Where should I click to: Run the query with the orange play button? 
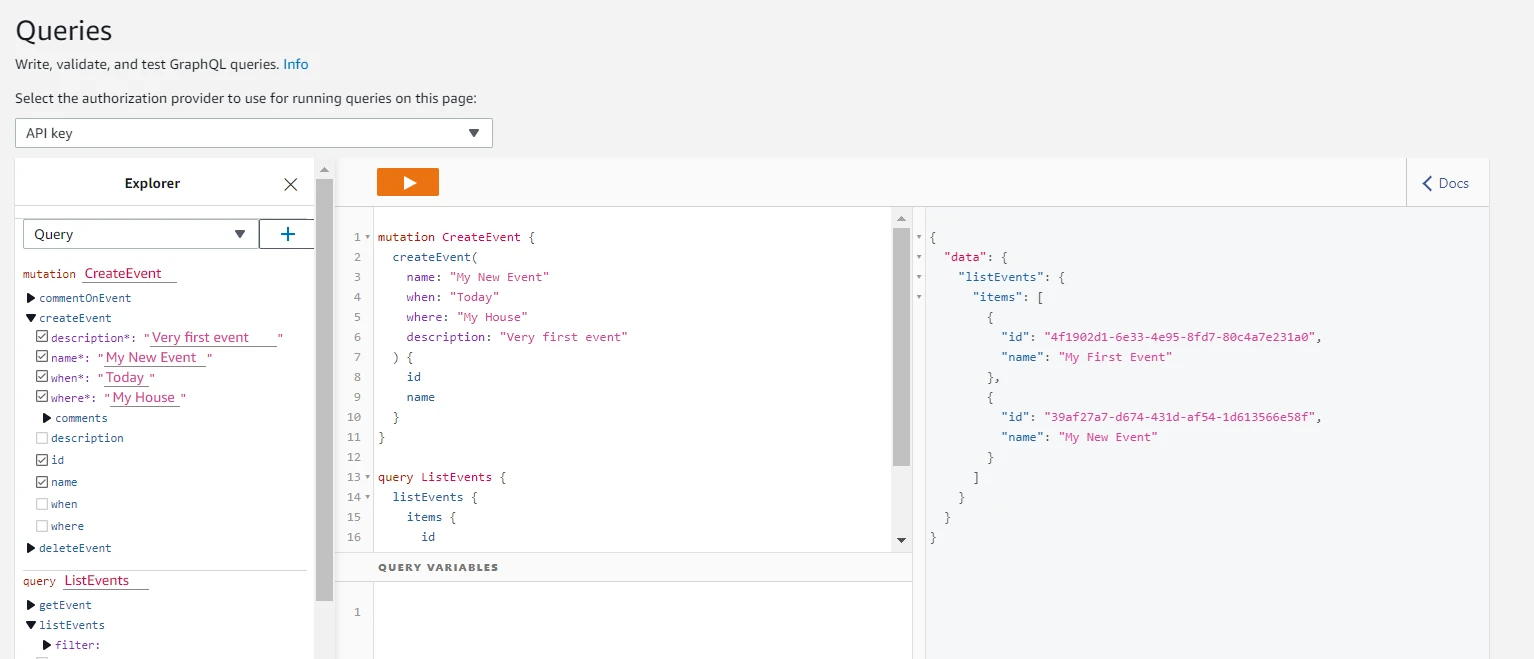pyautogui.click(x=407, y=182)
